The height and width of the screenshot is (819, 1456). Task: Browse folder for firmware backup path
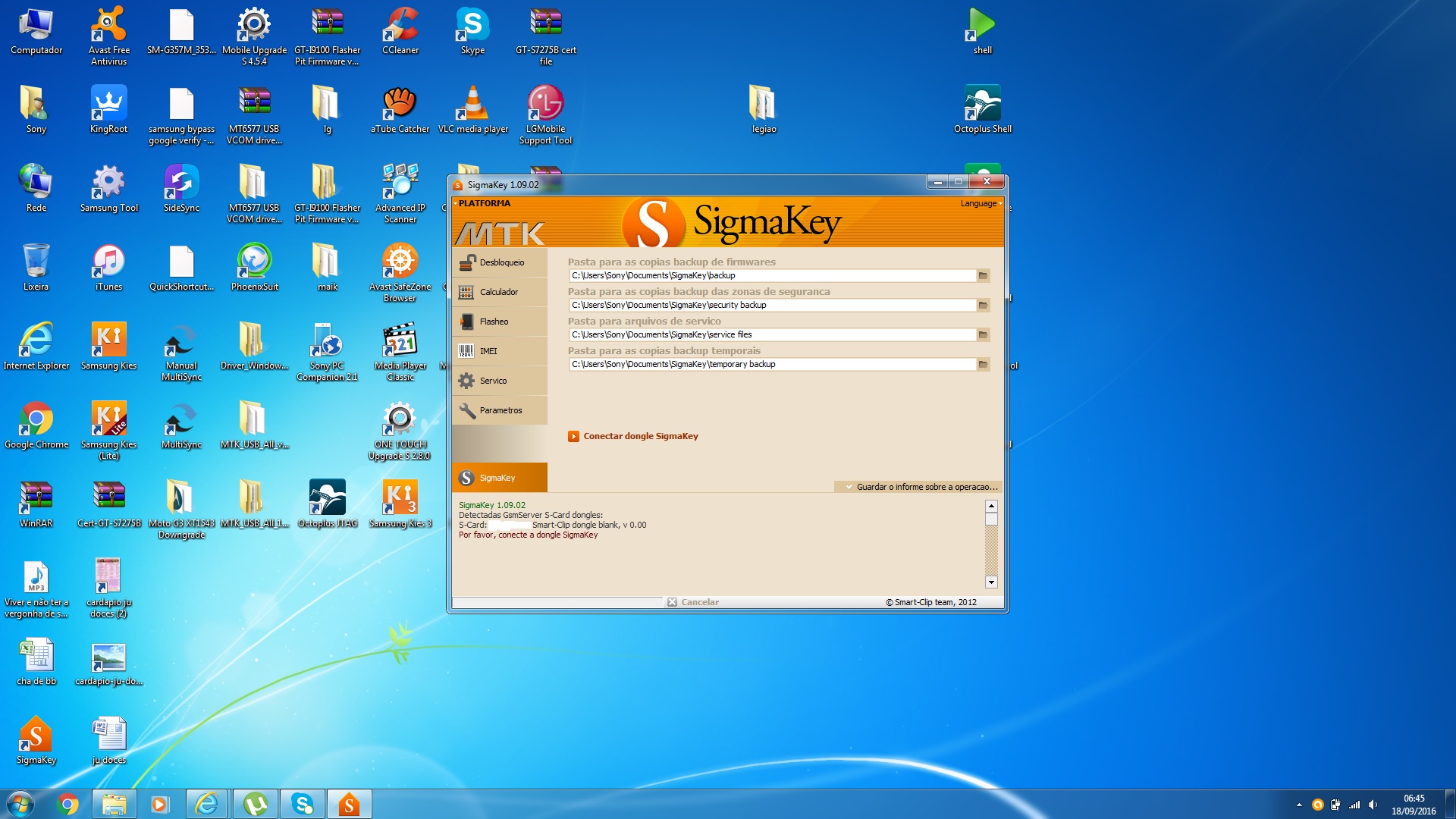click(983, 275)
